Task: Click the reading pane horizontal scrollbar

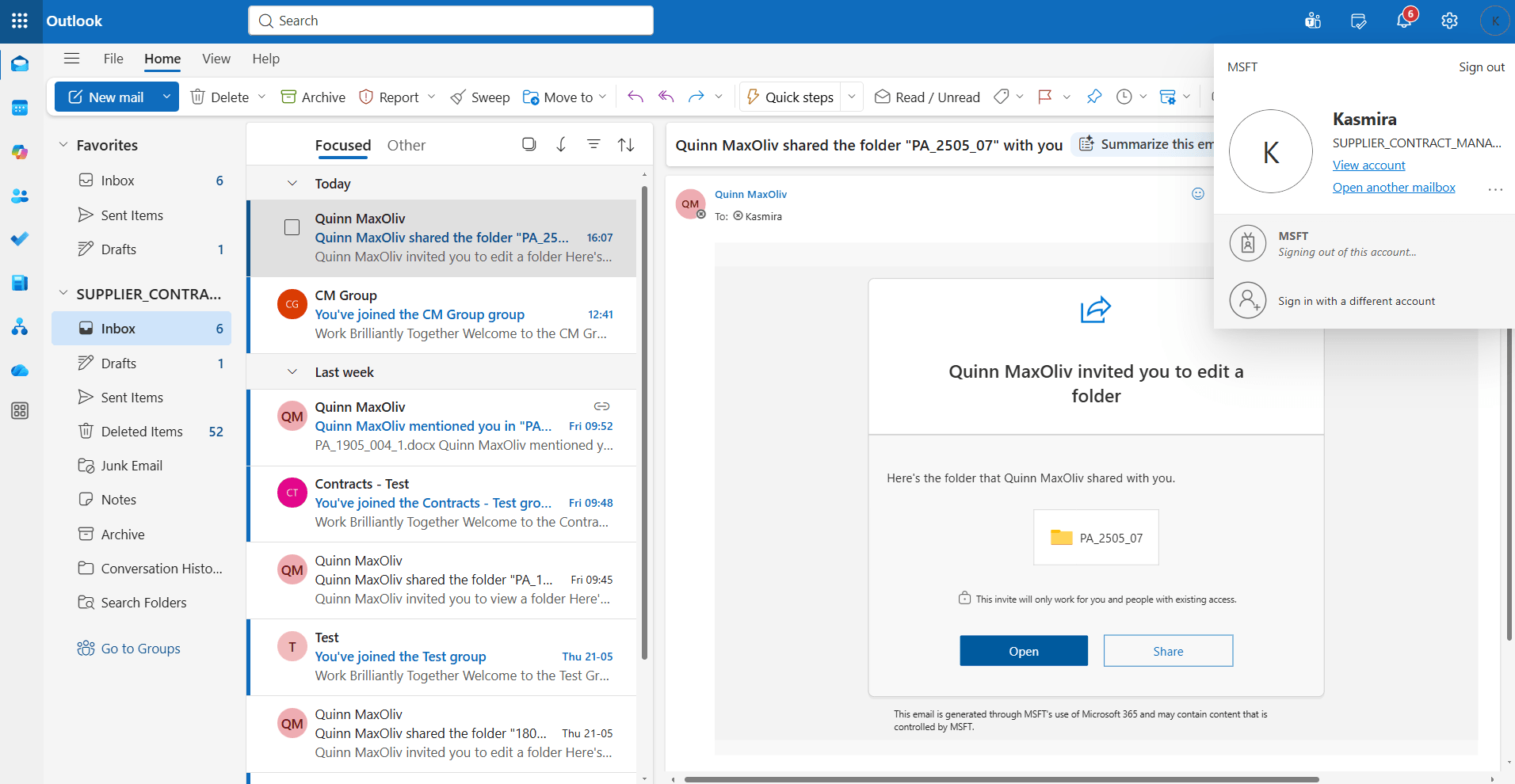Action: tap(1002, 779)
